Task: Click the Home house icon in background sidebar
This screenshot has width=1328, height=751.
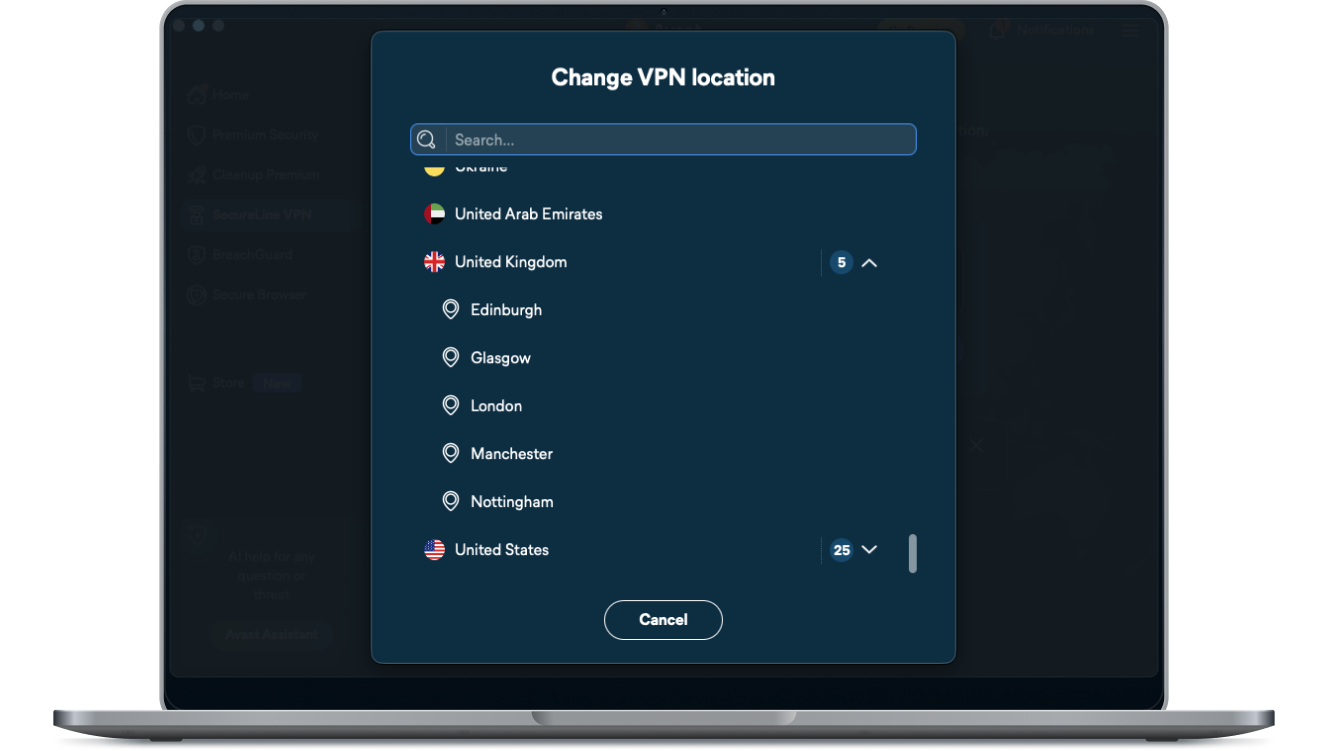Action: click(x=197, y=95)
